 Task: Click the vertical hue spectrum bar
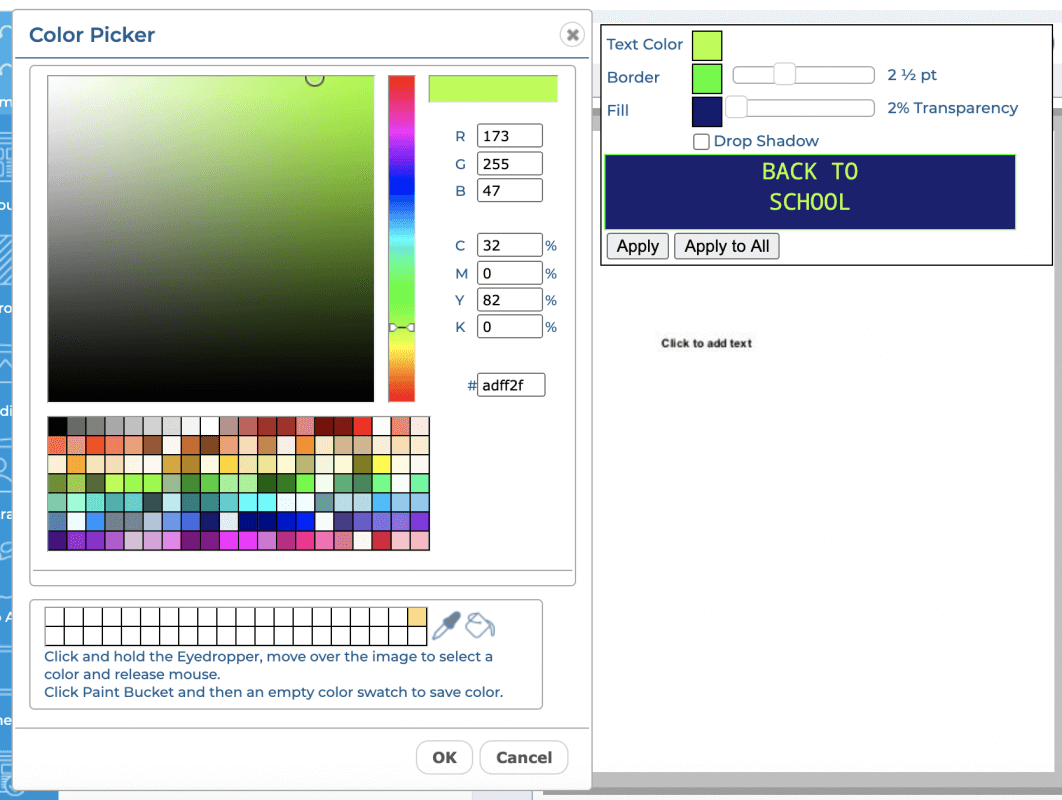point(401,200)
